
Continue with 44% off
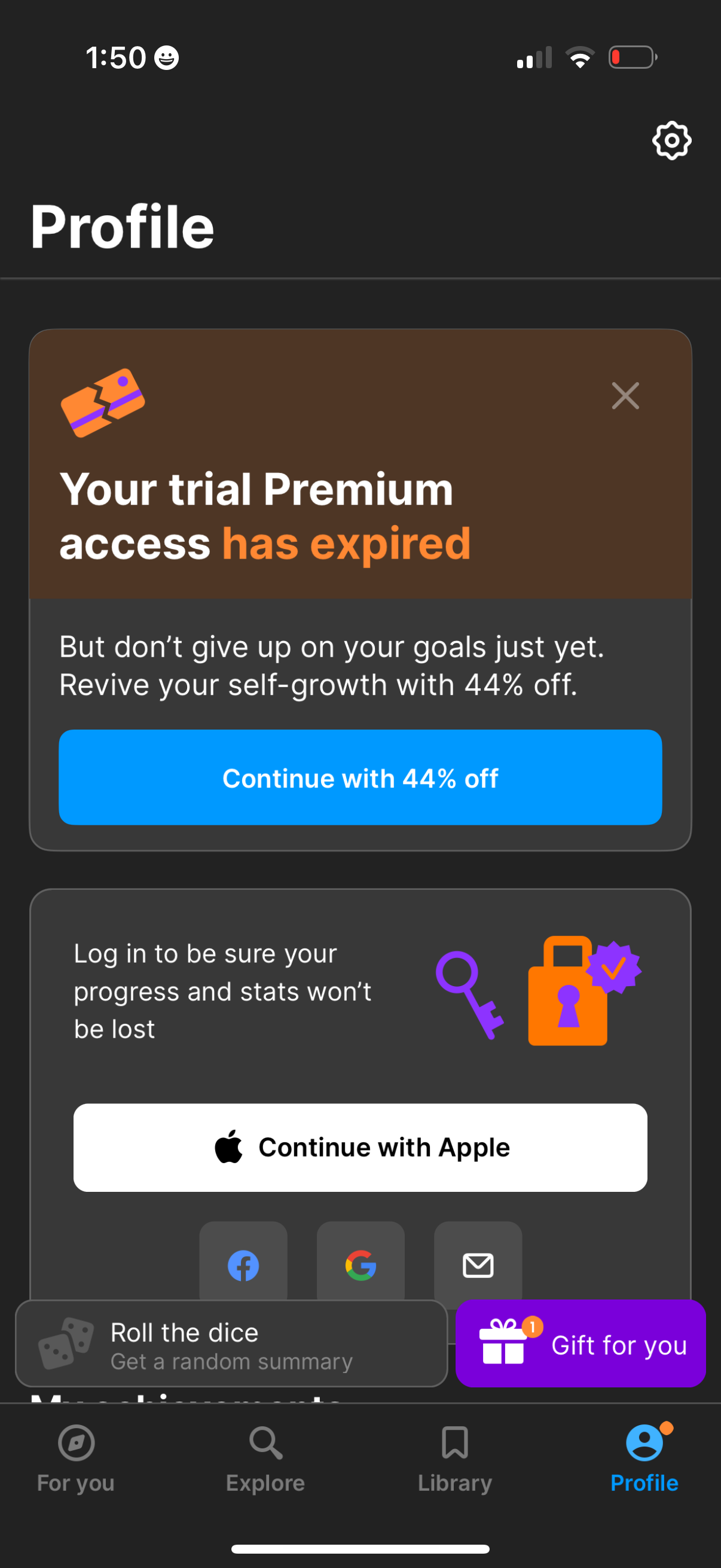360,777
